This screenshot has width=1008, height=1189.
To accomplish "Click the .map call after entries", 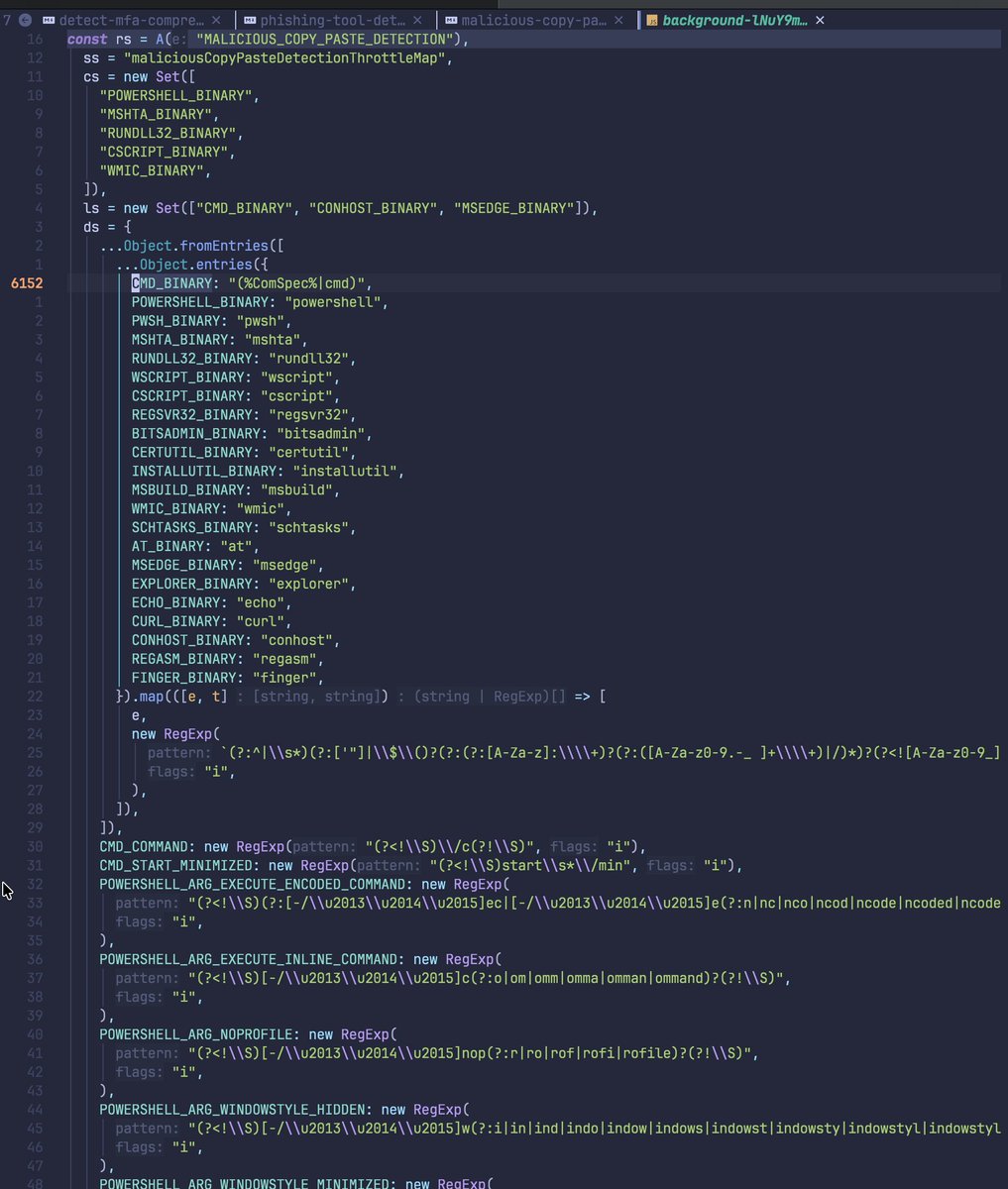I will point(151,698).
